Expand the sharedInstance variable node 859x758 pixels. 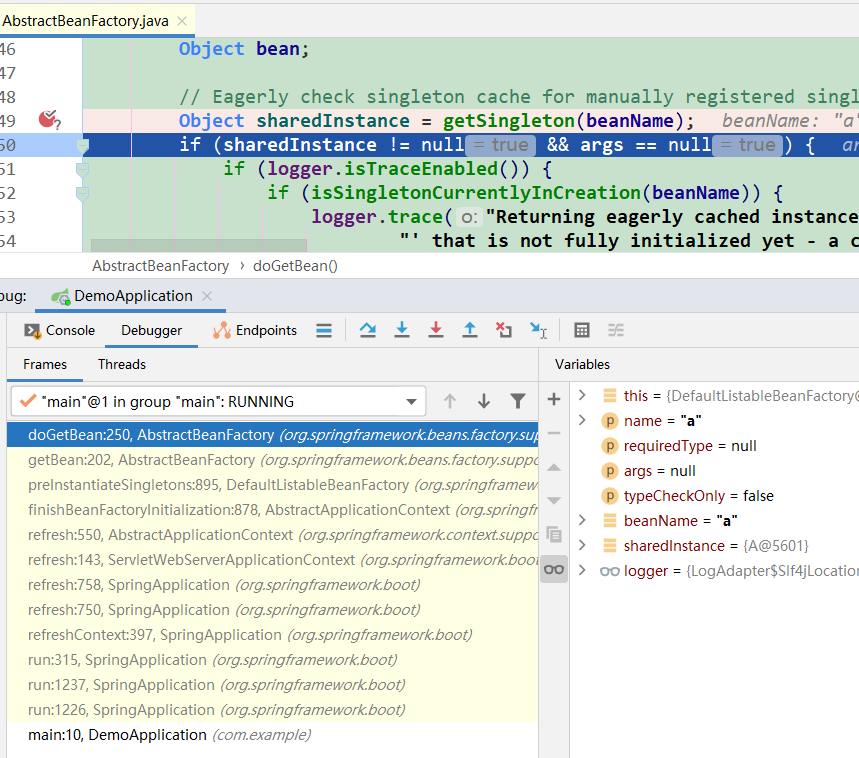582,545
